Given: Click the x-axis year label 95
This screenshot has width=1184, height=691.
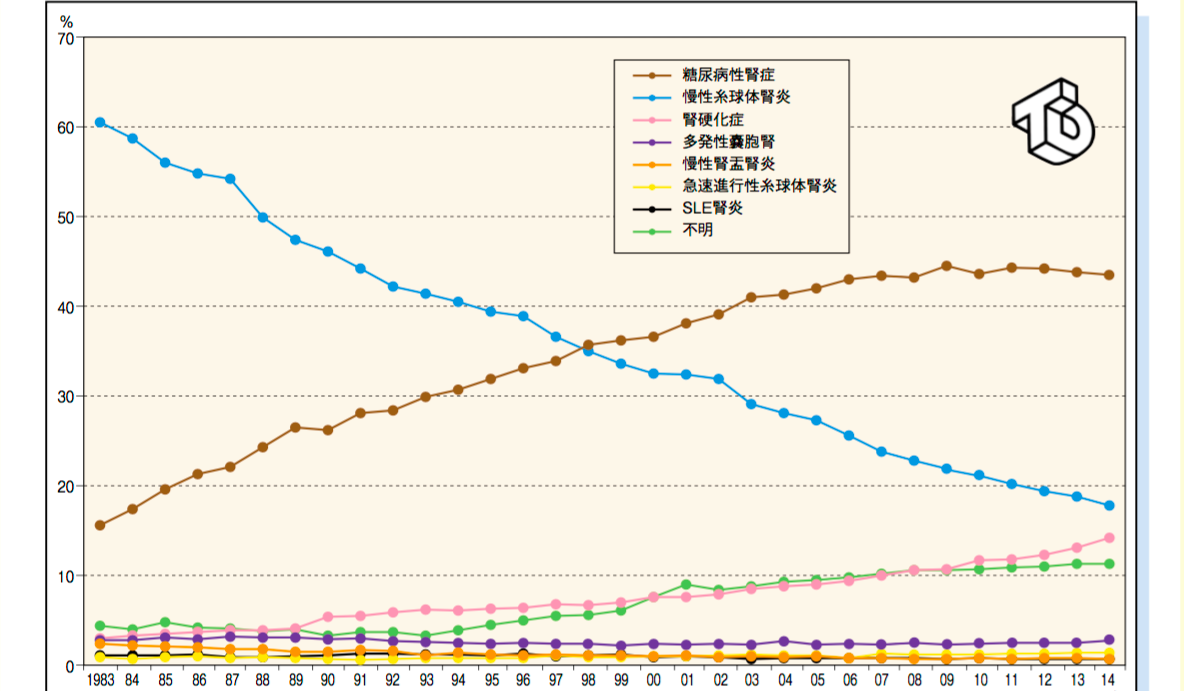Looking at the screenshot, I should pyautogui.click(x=491, y=680).
